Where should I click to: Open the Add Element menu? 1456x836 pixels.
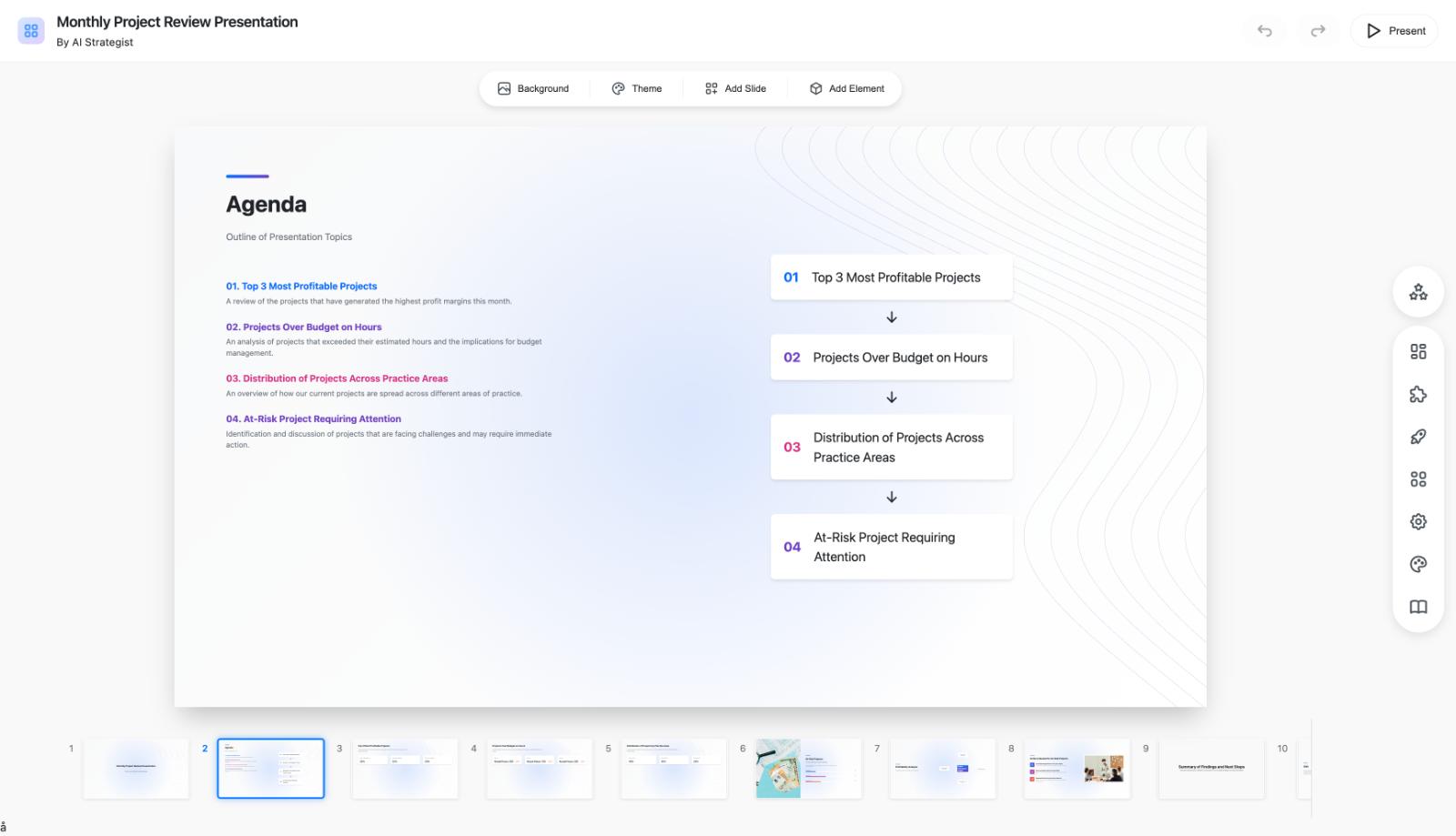[846, 88]
